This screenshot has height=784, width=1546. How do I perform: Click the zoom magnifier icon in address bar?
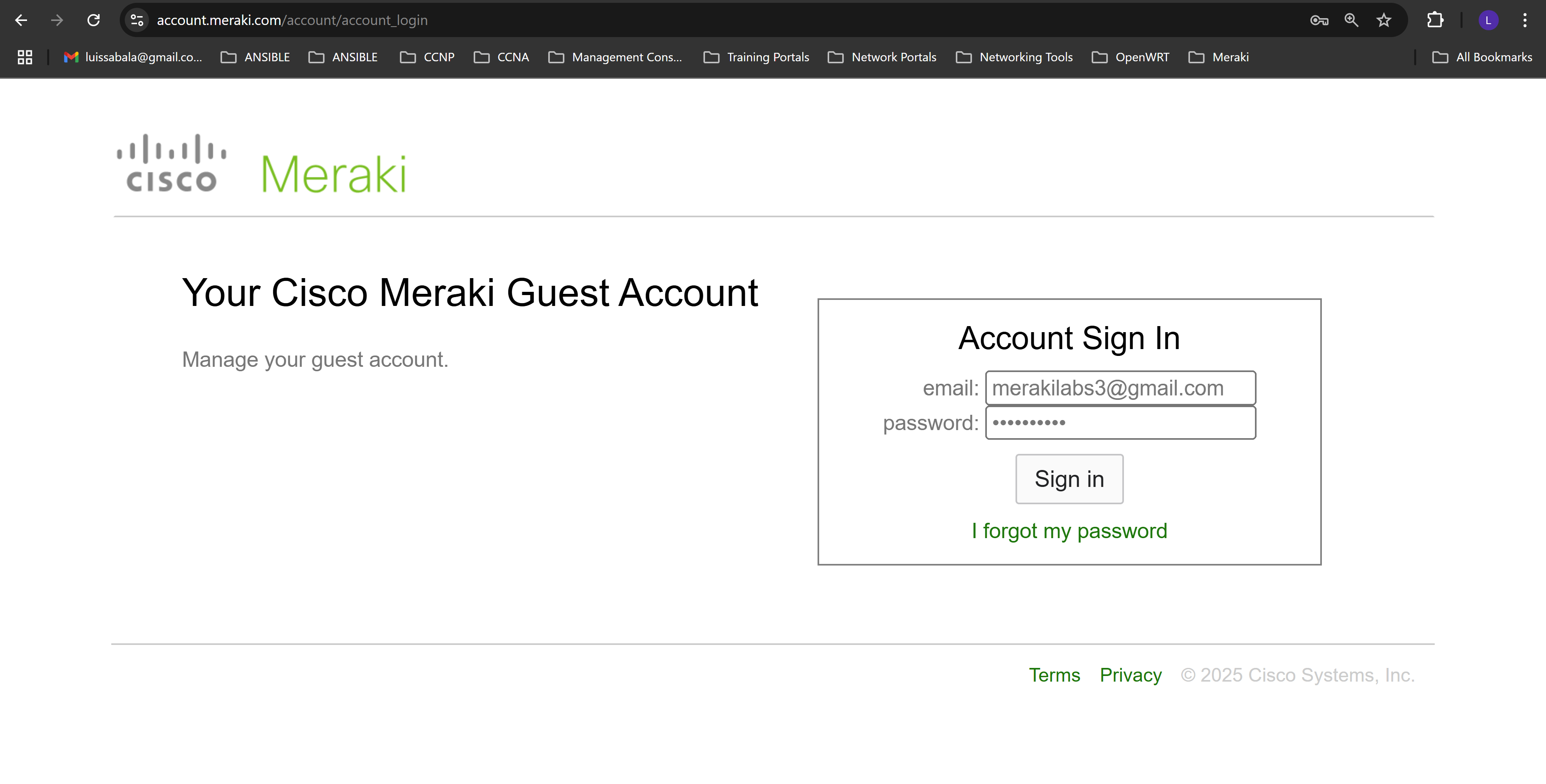coord(1351,21)
